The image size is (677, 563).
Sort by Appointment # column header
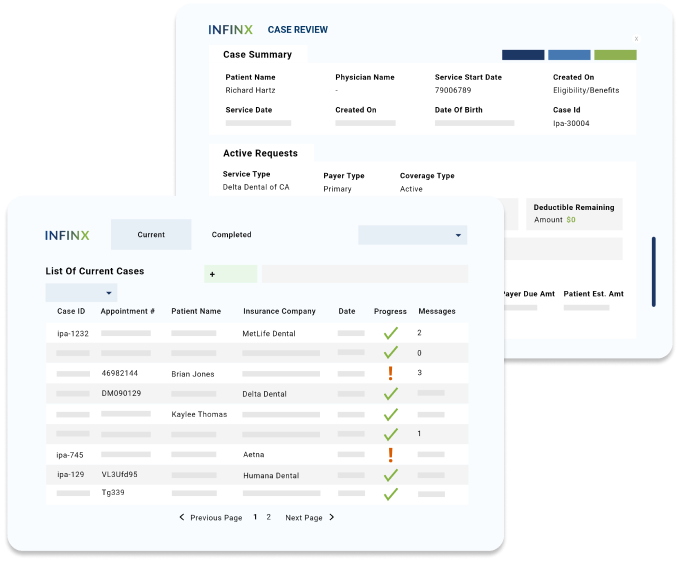(127, 311)
